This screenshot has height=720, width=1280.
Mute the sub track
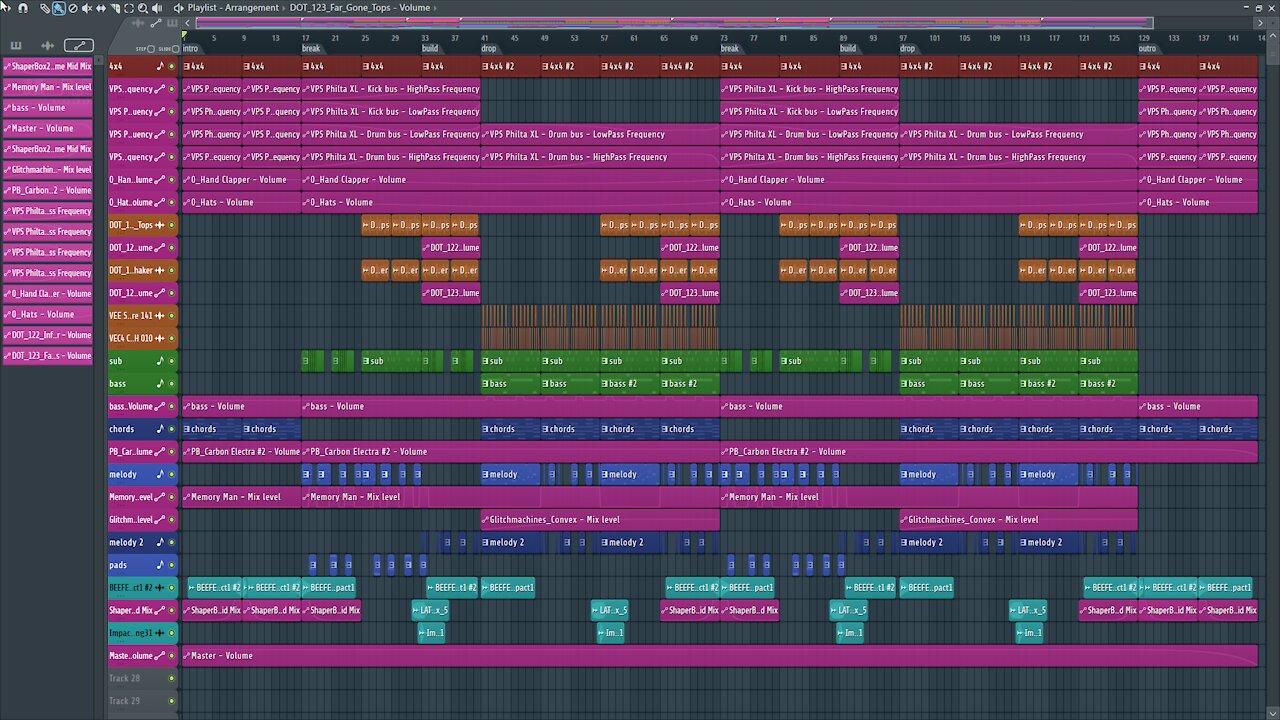(172, 361)
